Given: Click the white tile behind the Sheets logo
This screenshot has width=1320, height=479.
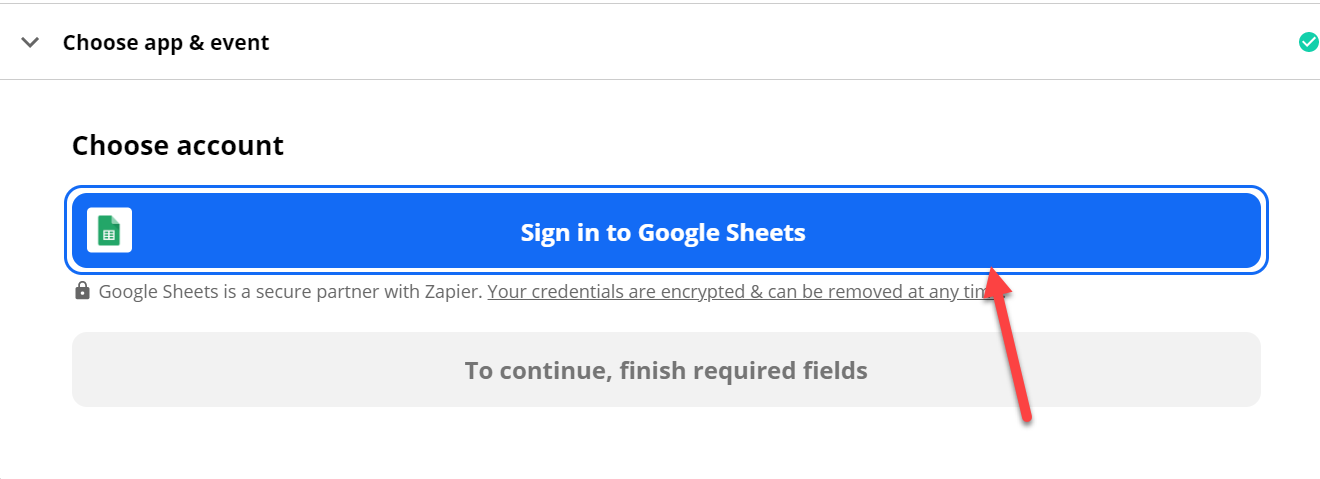Looking at the screenshot, I should 110,231.
